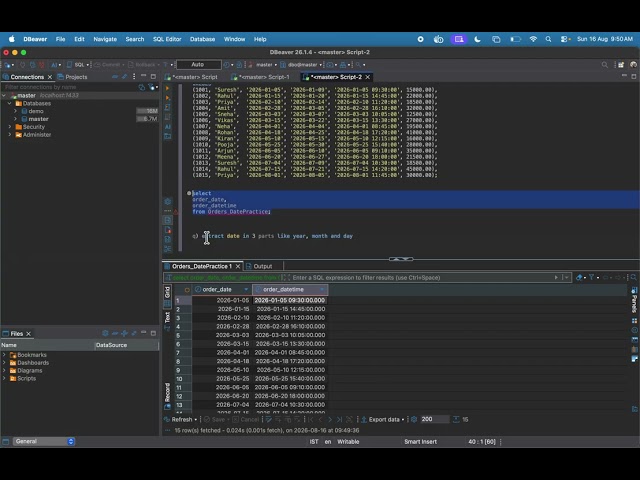This screenshot has width=640, height=480.
Task: Expand the Security folder
Action: point(10,127)
